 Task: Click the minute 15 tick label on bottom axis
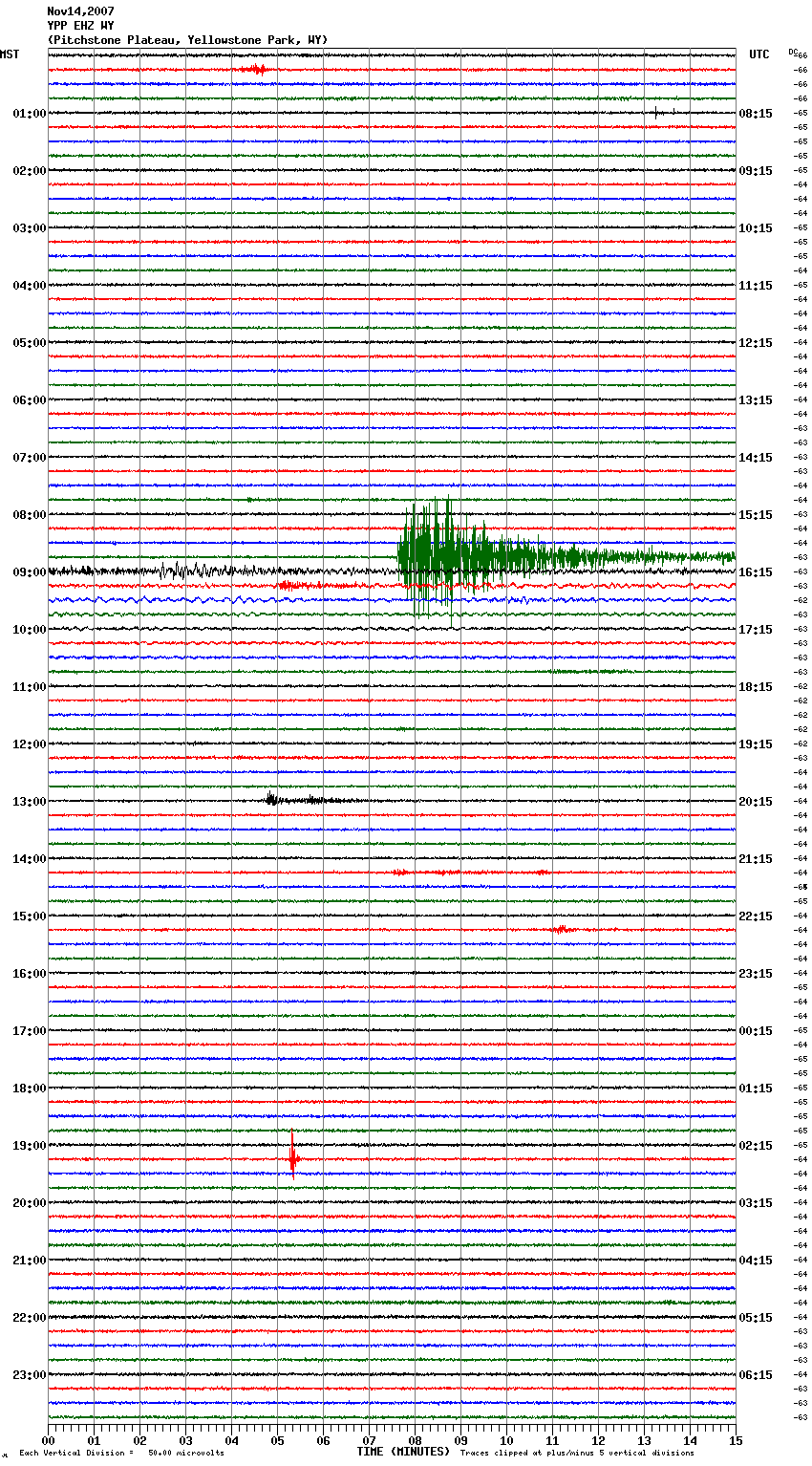coord(736,1440)
